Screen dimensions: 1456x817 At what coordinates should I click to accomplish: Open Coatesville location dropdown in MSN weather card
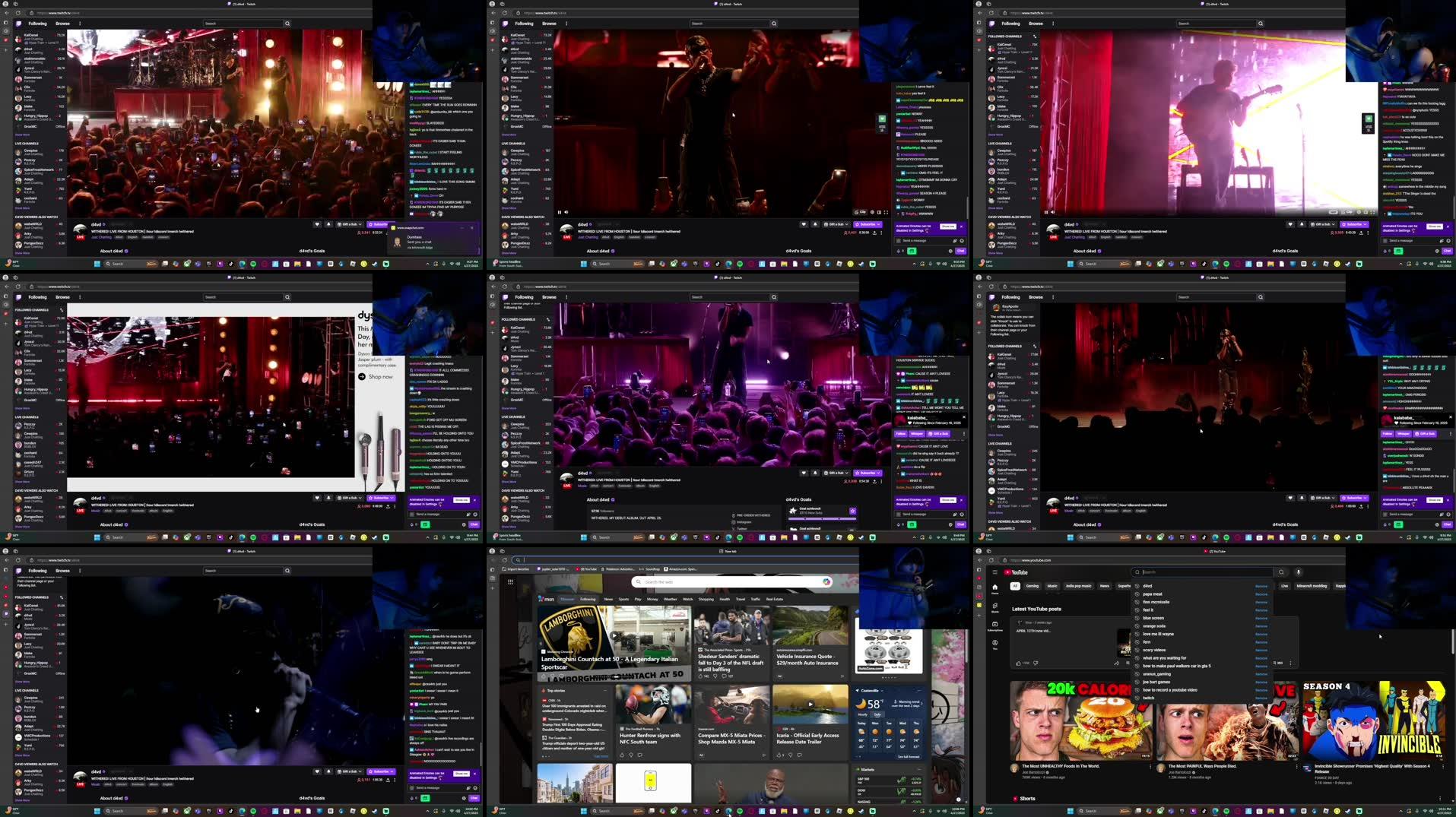(x=870, y=691)
